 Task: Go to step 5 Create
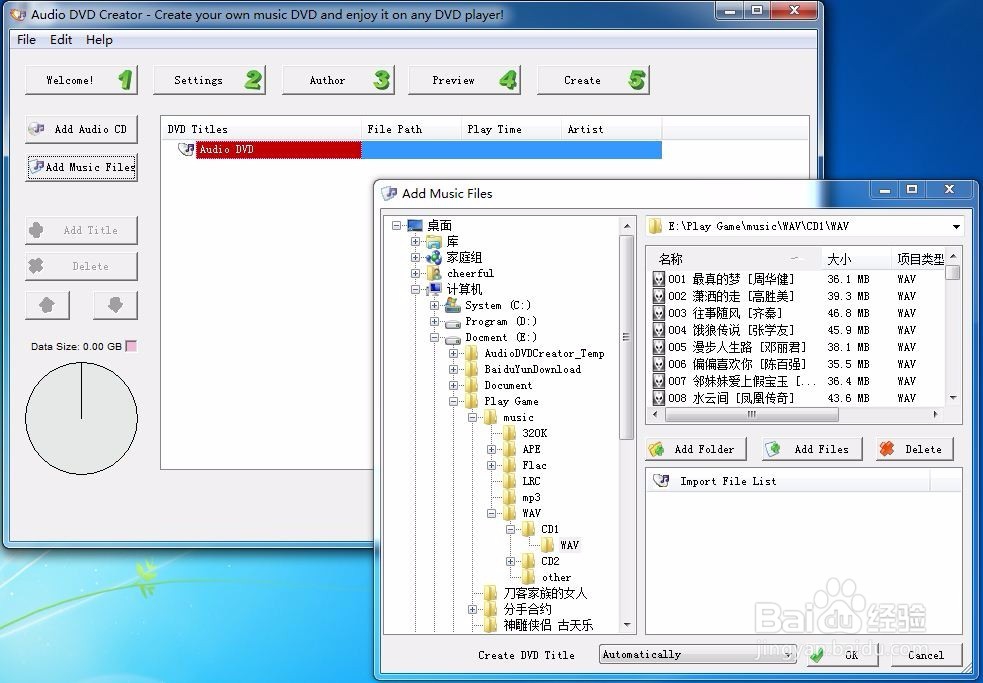(593, 80)
